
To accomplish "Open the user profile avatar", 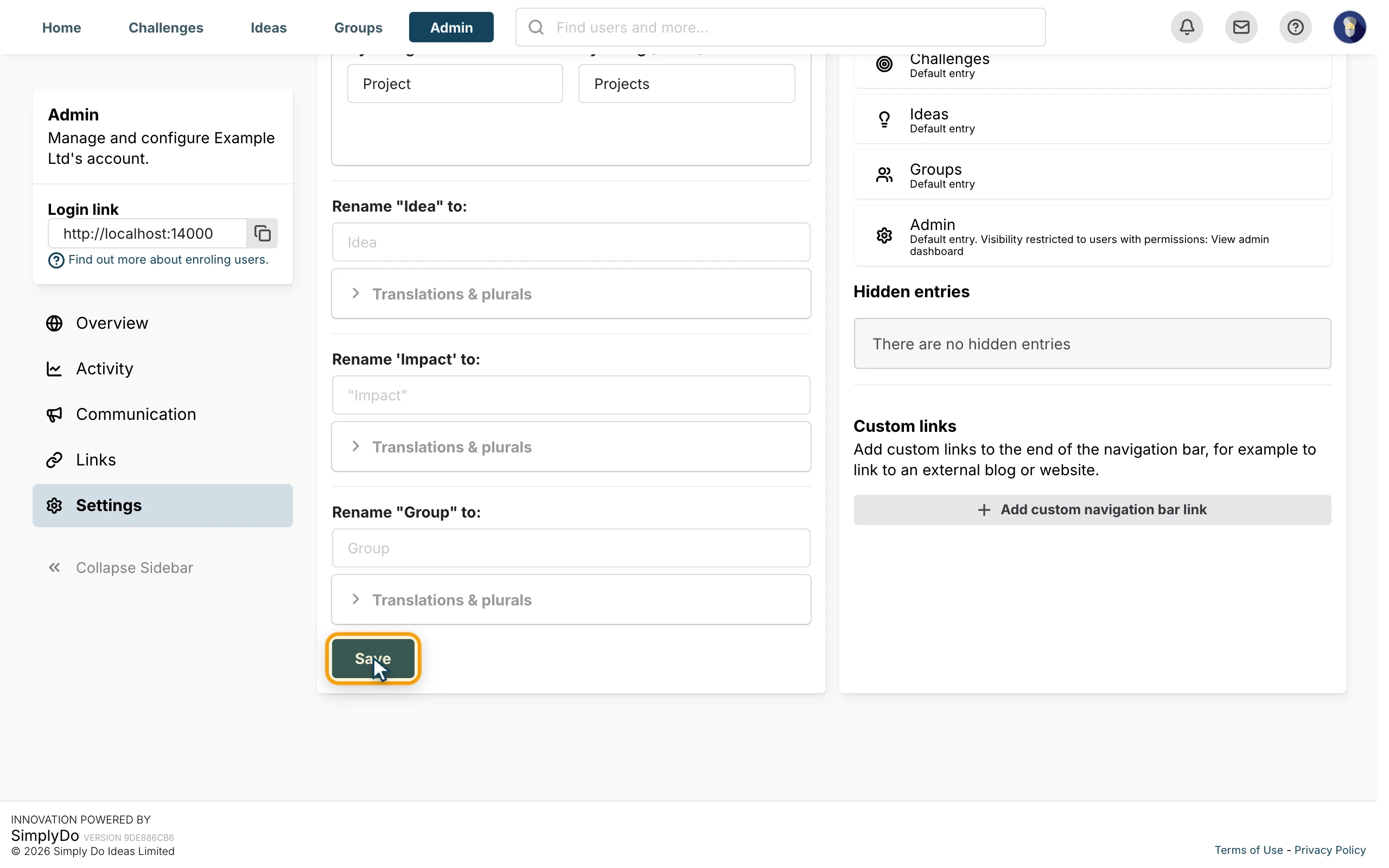I will tap(1349, 27).
